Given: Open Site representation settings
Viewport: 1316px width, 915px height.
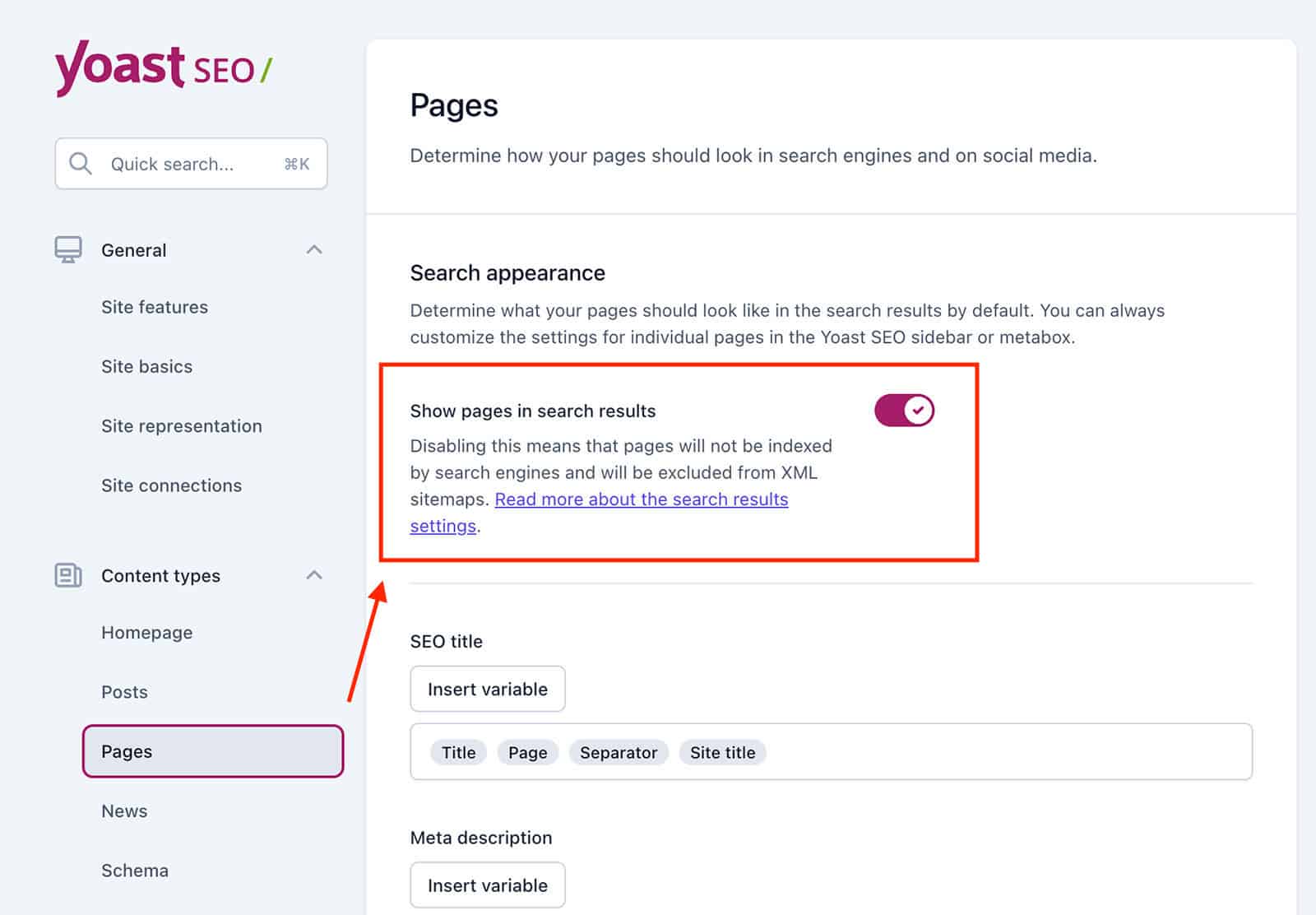Looking at the screenshot, I should (x=181, y=425).
